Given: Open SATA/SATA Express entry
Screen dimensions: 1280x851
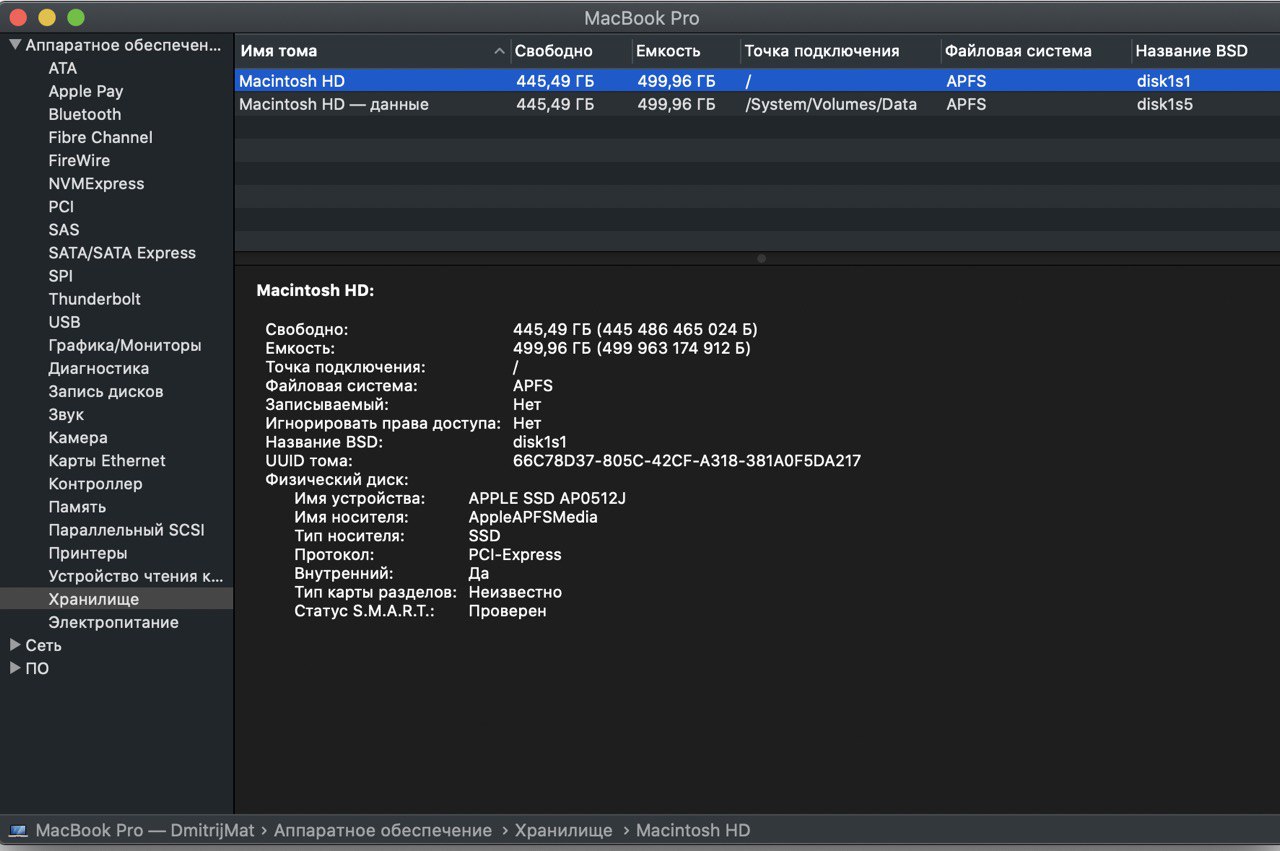Looking at the screenshot, I should point(122,253).
